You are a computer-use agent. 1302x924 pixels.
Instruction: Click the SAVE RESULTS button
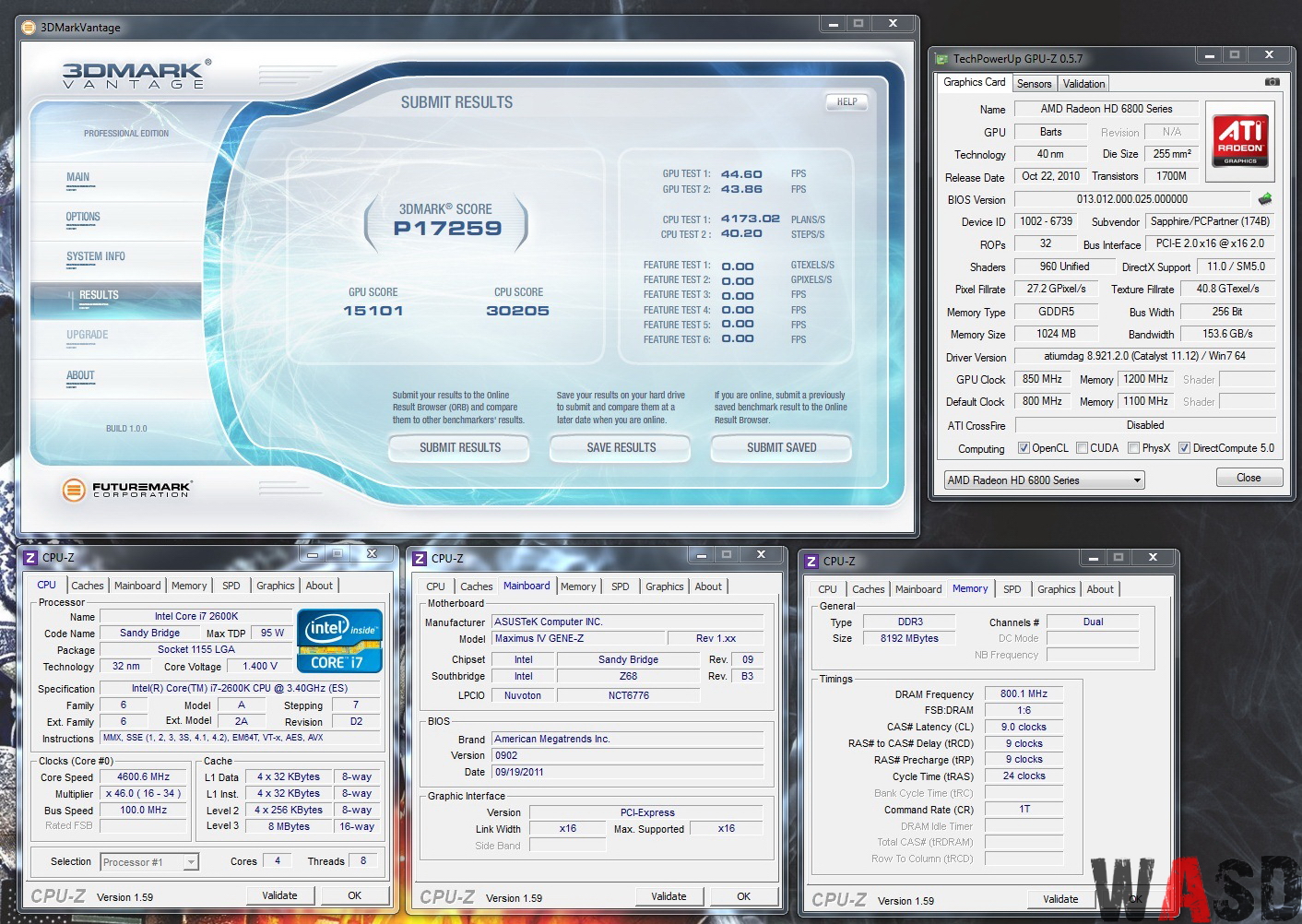[621, 448]
